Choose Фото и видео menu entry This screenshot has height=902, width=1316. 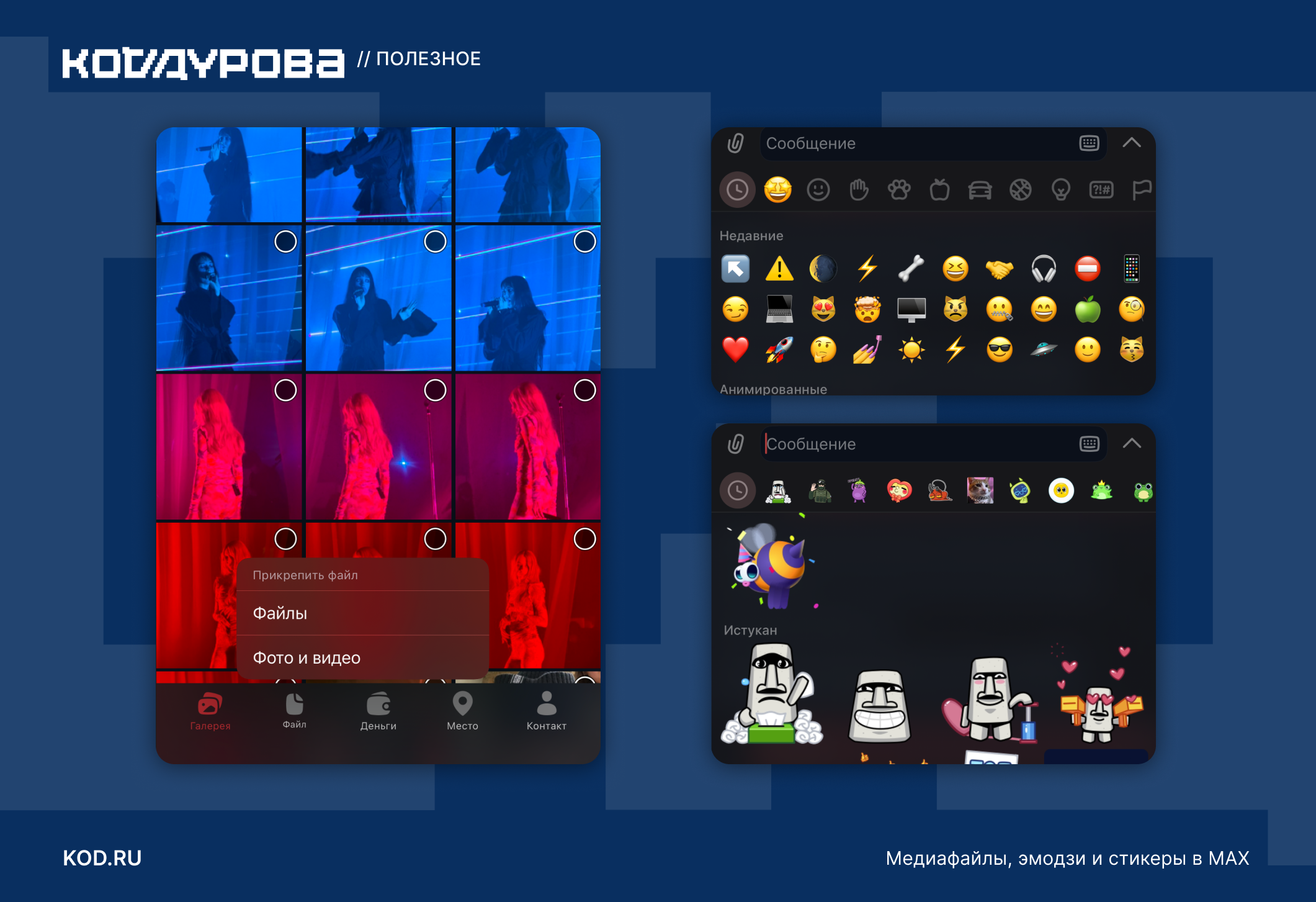point(363,657)
